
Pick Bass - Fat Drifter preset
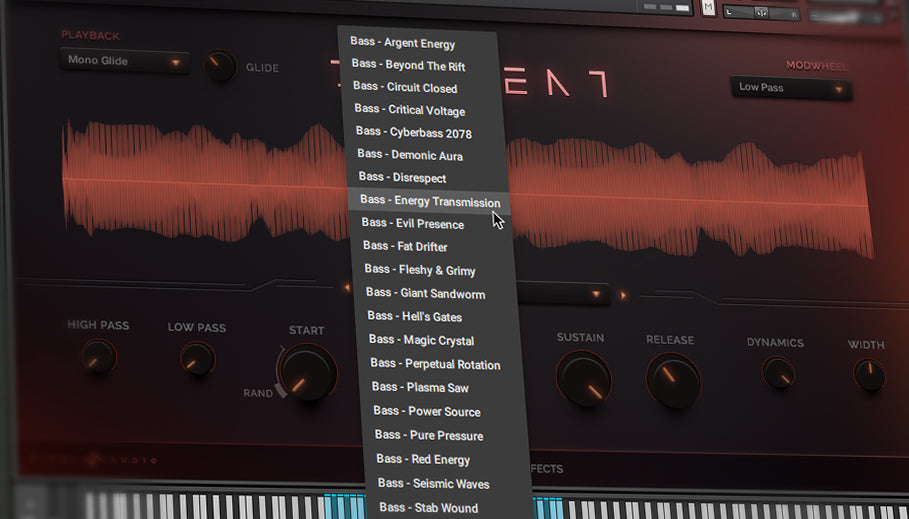click(405, 246)
